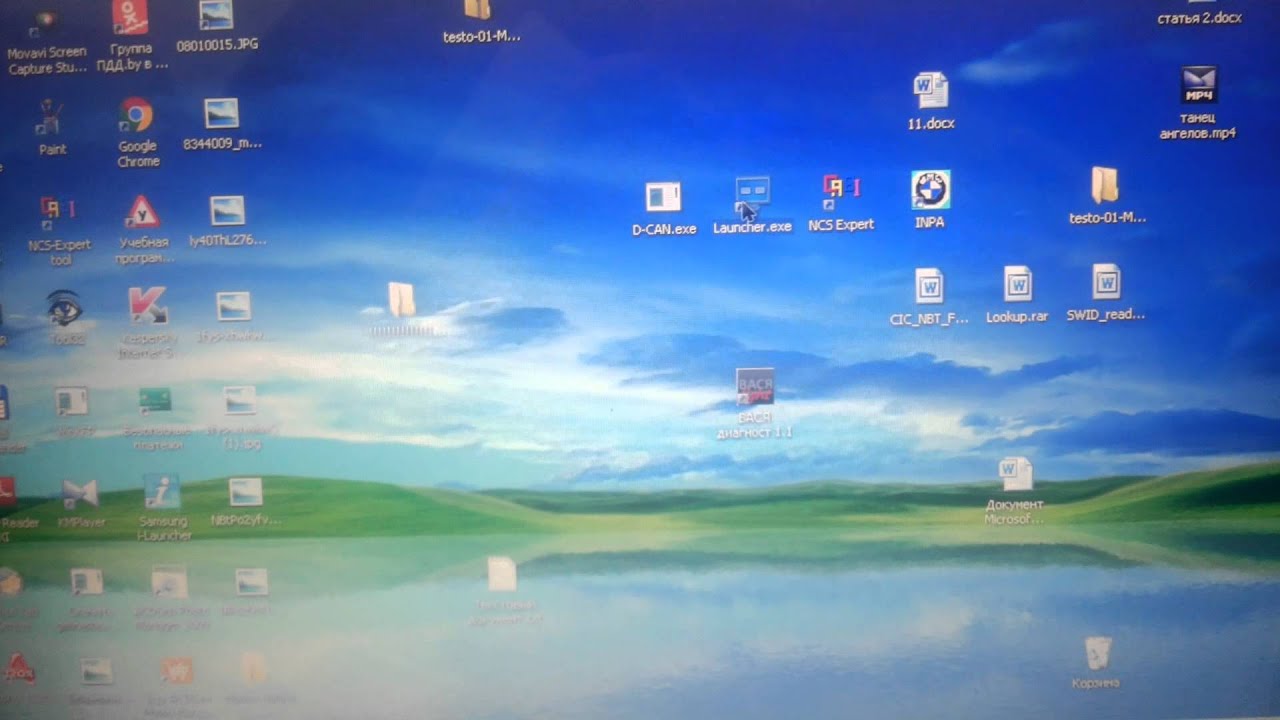Image resolution: width=1280 pixels, height=720 pixels.
Task: Select the NbtPo2yfv... picture file
Action: pyautogui.click(x=245, y=491)
